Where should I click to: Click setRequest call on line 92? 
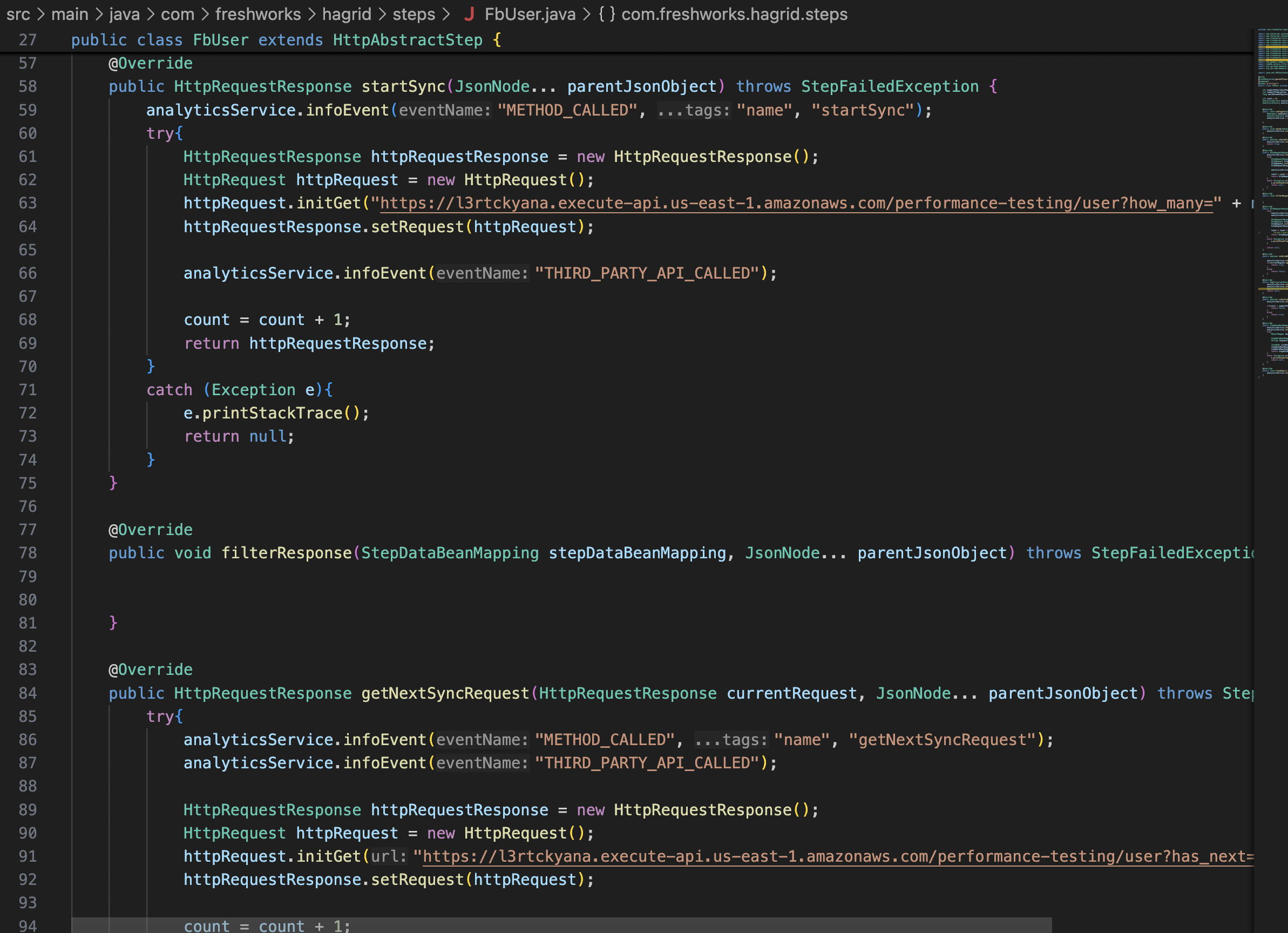417,880
